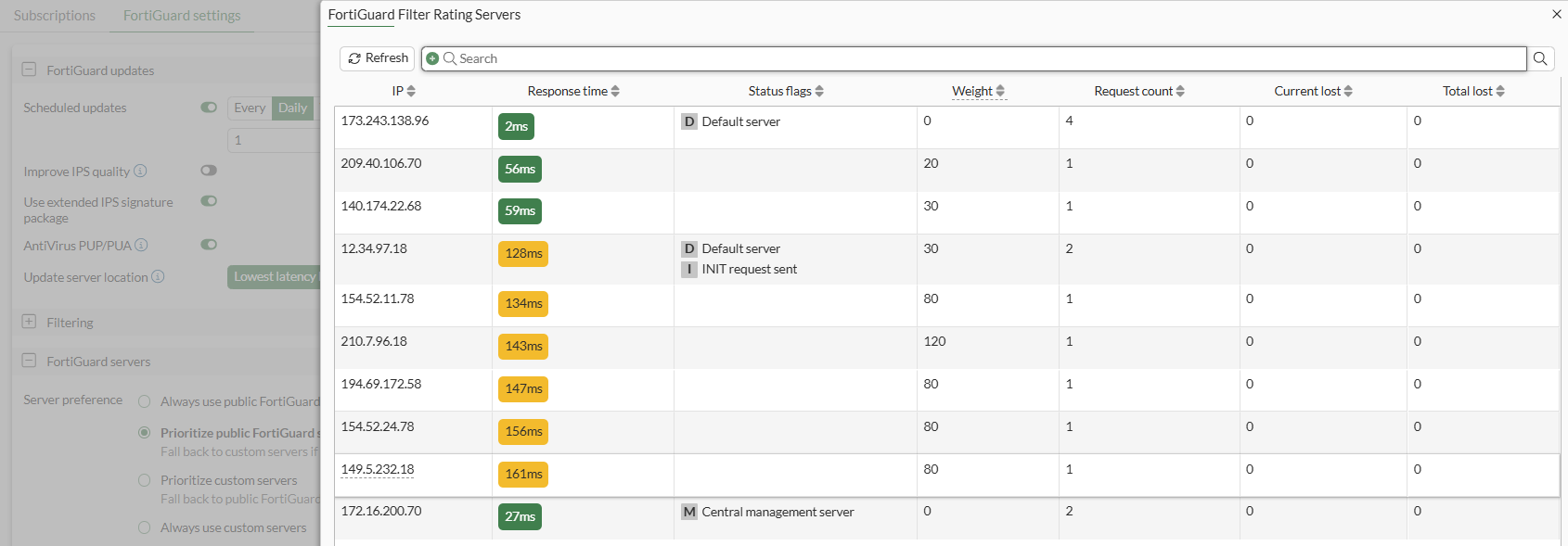The image size is (1568, 546).
Task: Toggle the Scheduled updates switch
Action: [209, 108]
